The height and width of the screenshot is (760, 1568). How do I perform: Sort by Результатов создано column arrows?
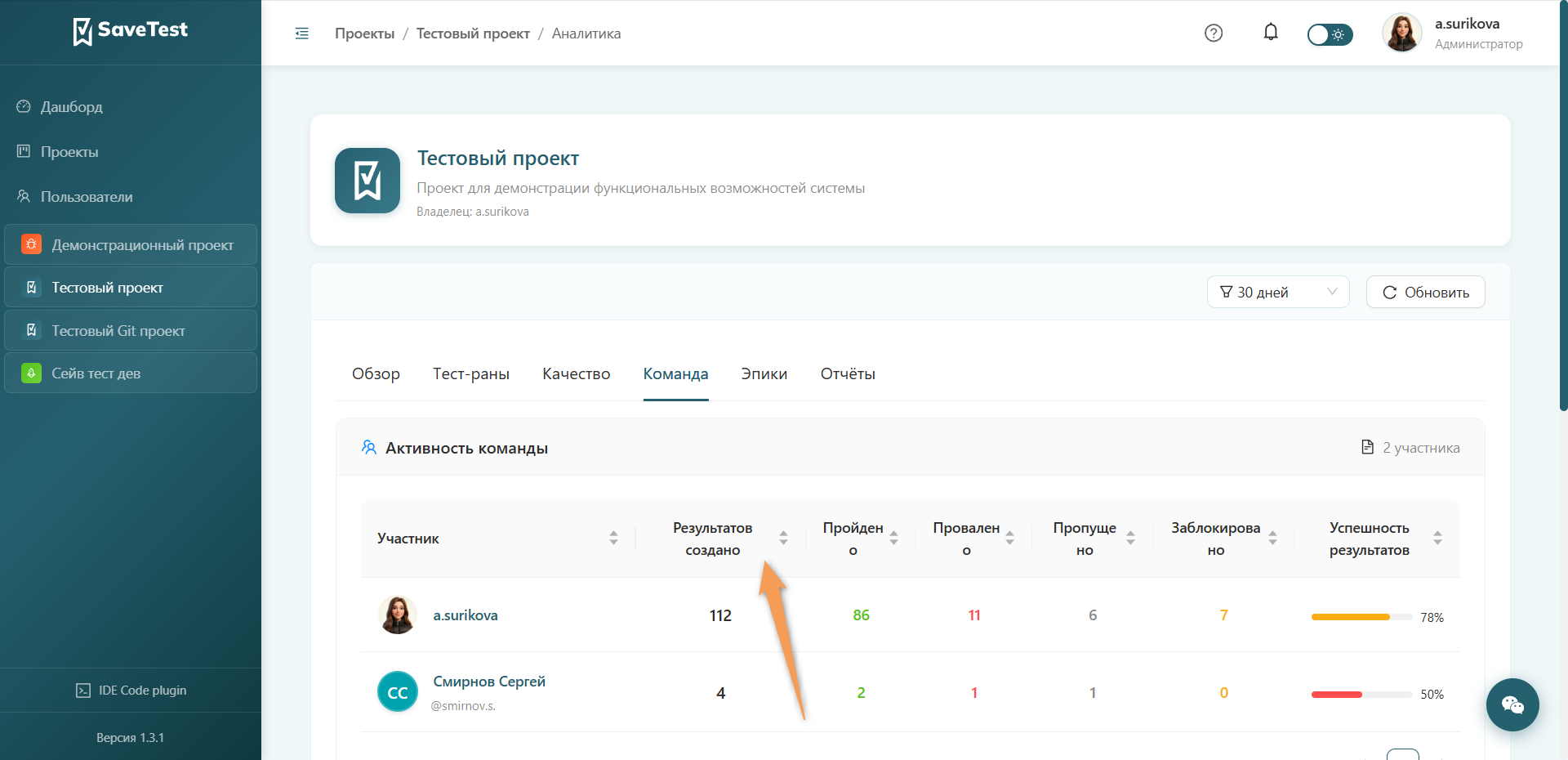coord(783,538)
